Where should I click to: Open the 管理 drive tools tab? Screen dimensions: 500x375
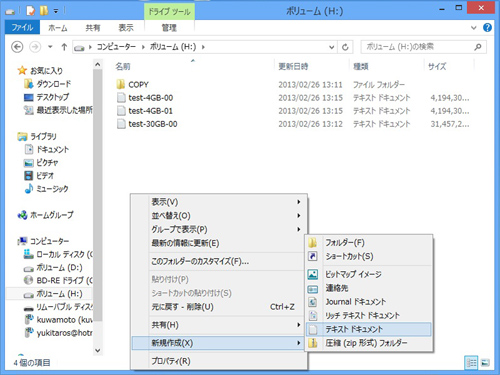tap(169, 28)
